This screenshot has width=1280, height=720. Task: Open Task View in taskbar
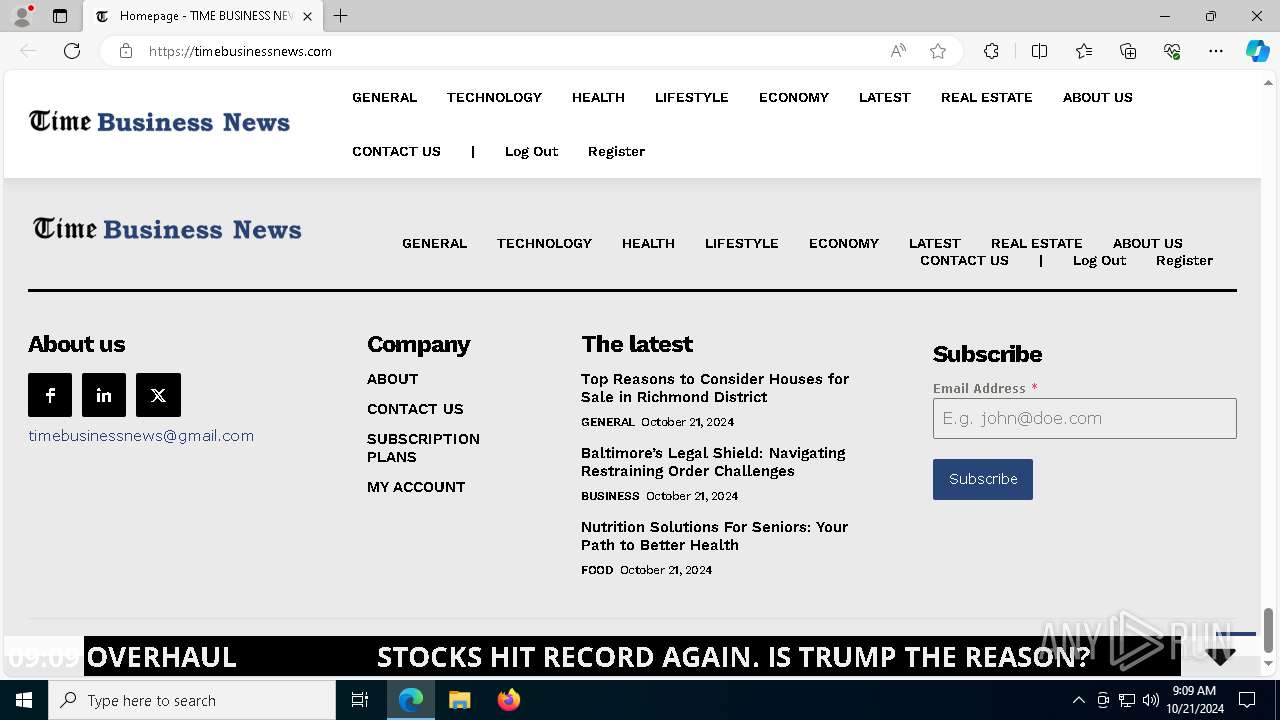pyautogui.click(x=360, y=700)
